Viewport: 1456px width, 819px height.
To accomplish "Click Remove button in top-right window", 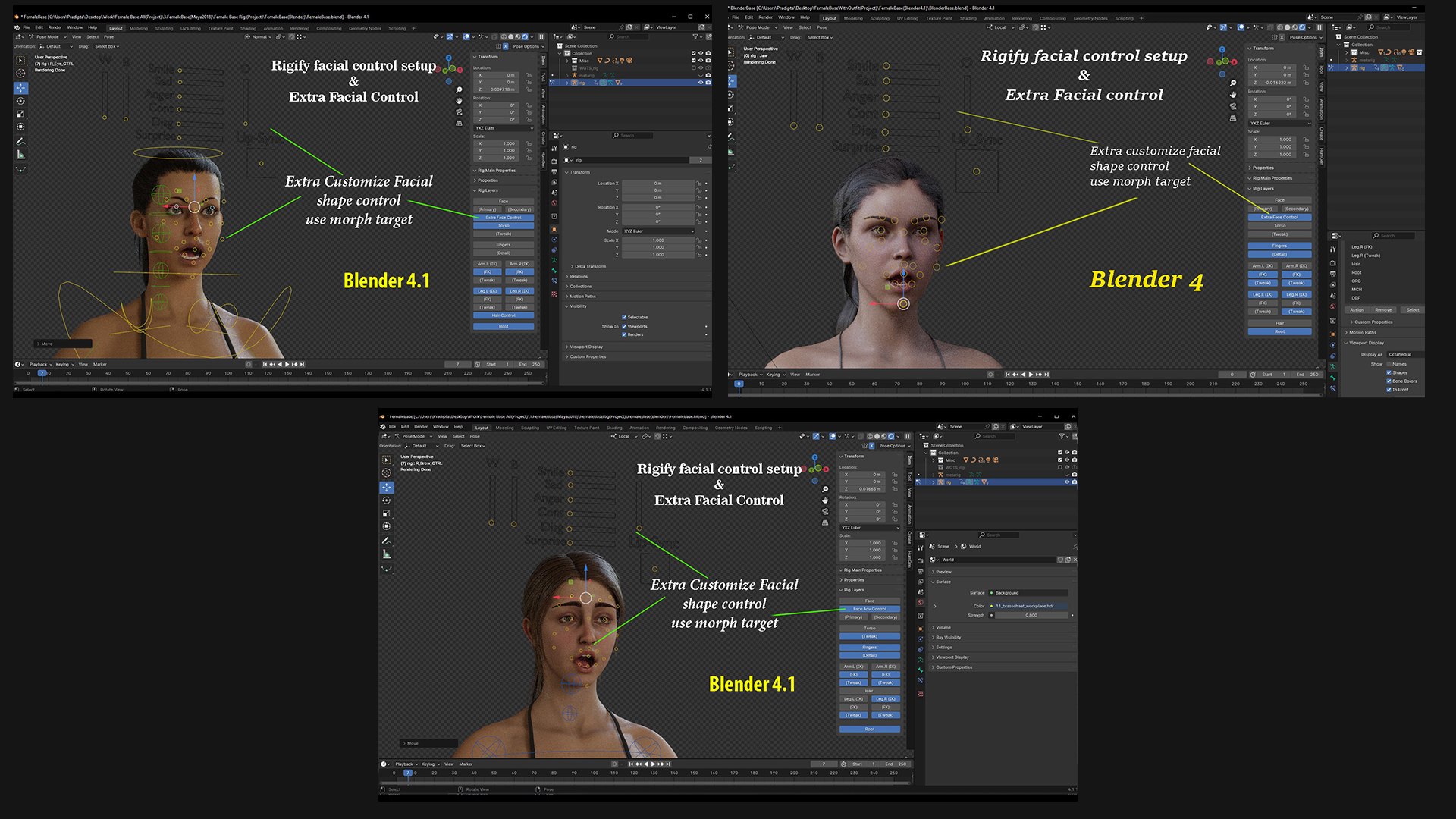I will point(1383,309).
